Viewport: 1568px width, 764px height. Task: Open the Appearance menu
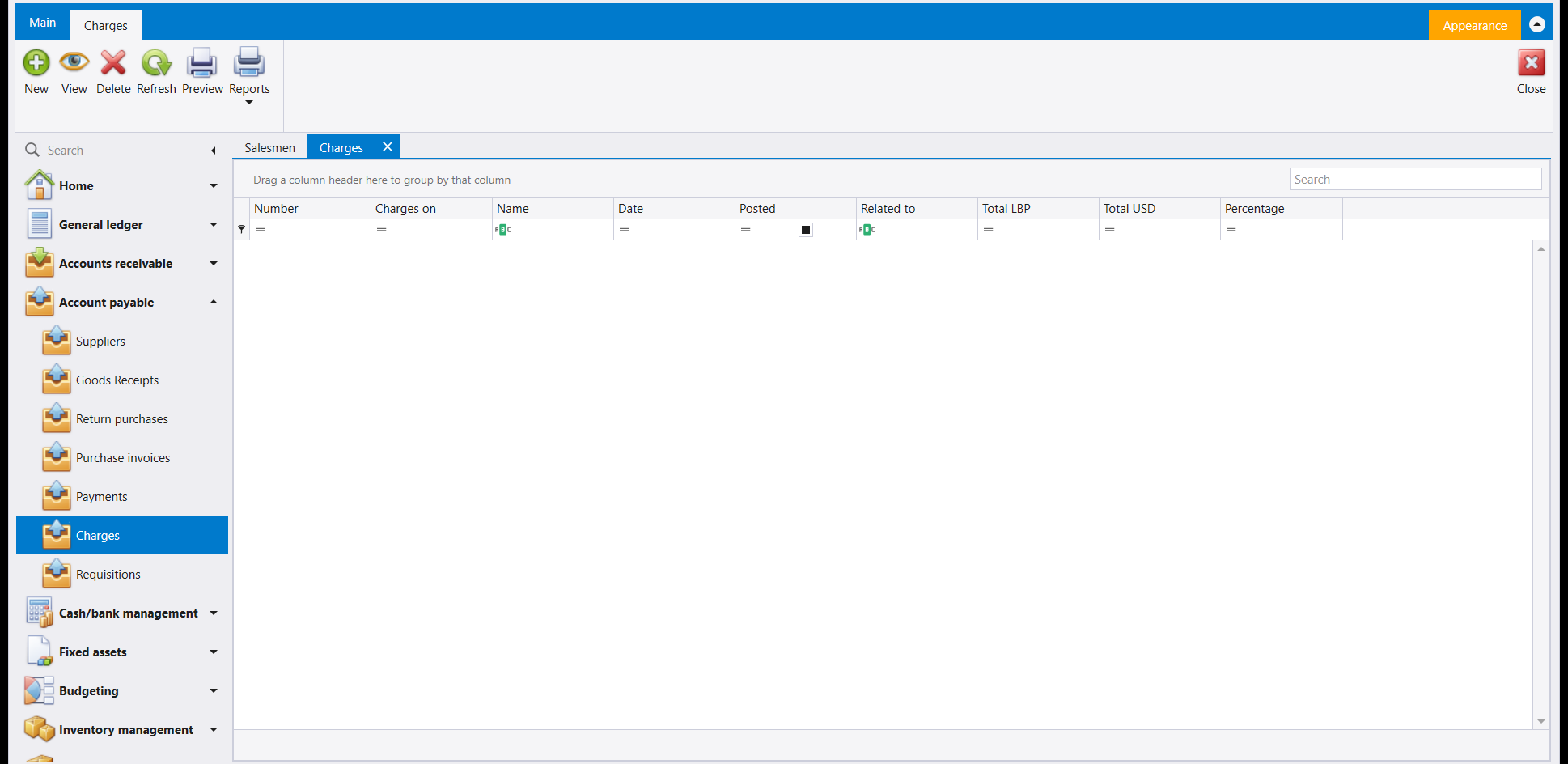point(1474,25)
